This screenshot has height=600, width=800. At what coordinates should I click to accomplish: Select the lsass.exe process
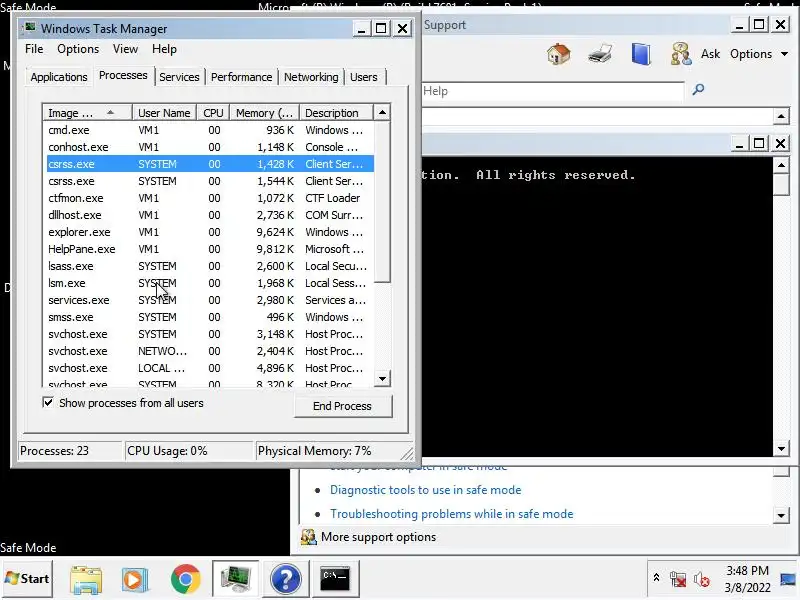208,266
